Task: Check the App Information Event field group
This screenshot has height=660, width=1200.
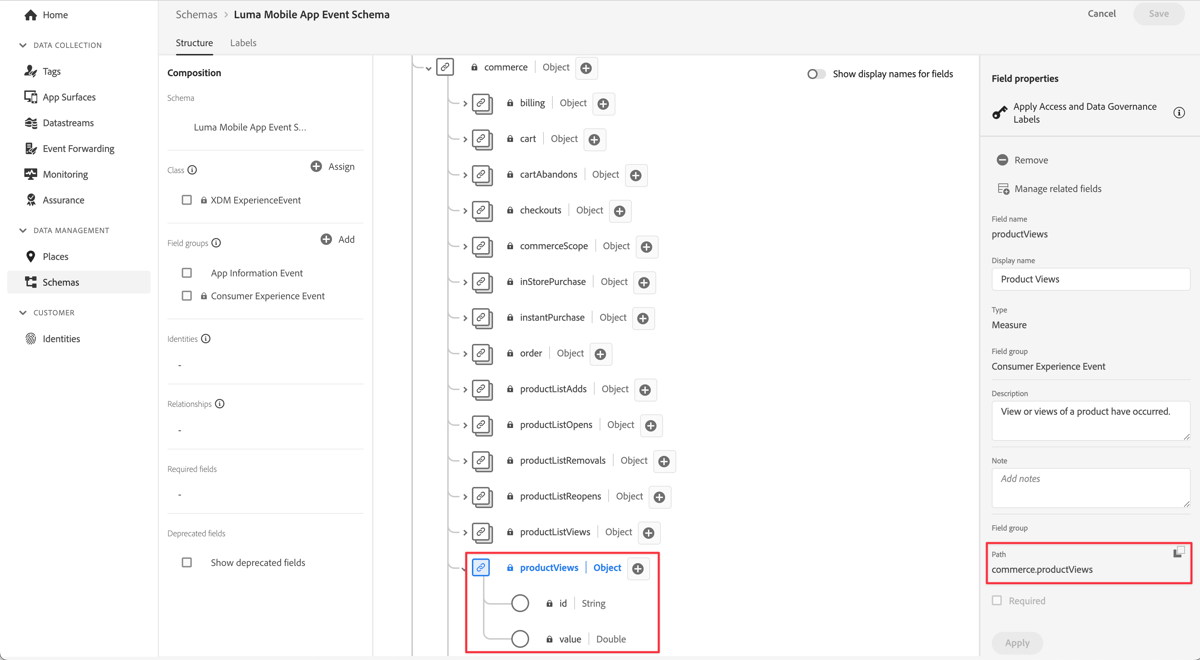Action: 186,272
